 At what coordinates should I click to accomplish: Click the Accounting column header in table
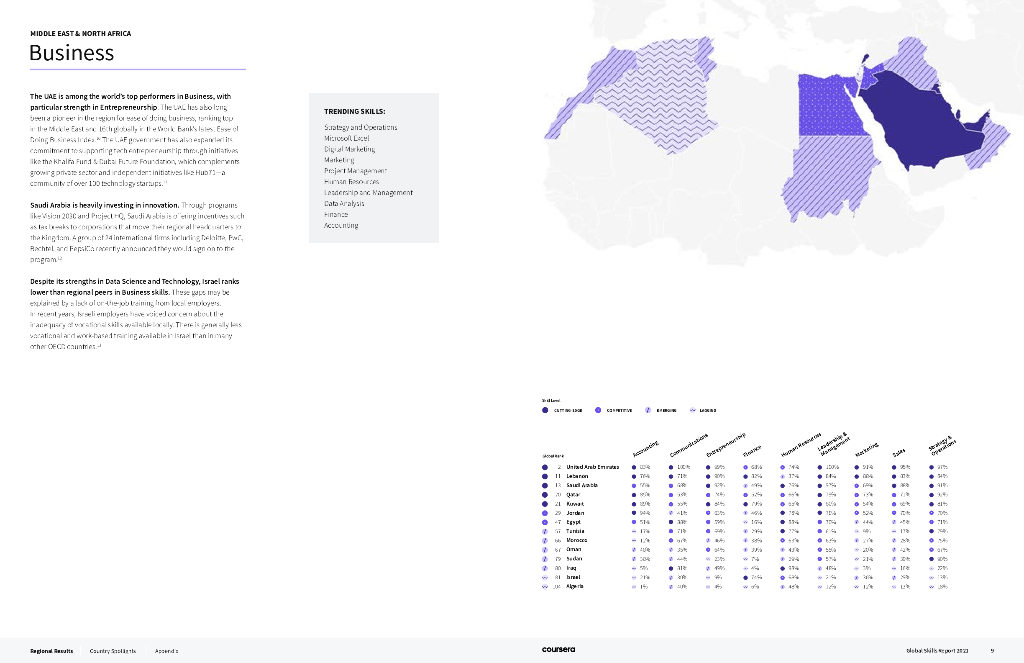645,449
